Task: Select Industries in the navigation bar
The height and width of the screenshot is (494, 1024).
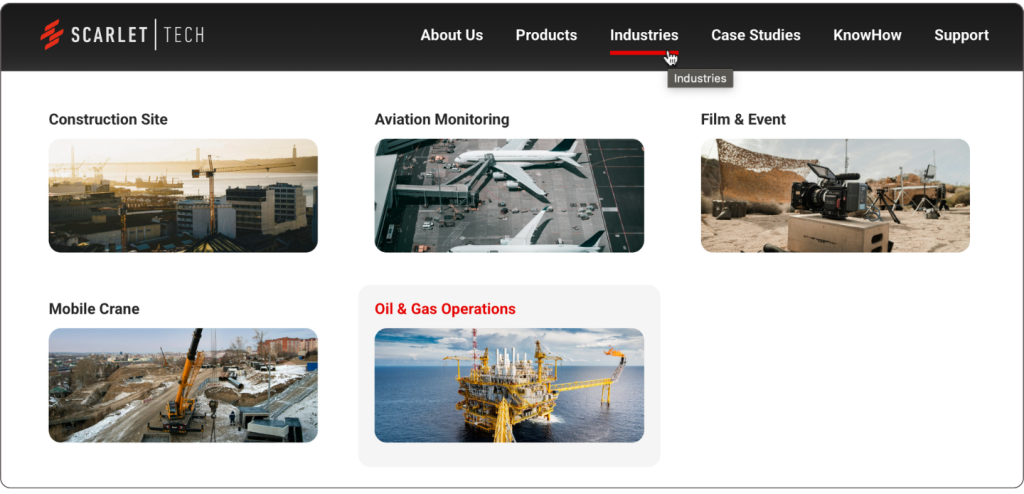Action: click(x=644, y=35)
